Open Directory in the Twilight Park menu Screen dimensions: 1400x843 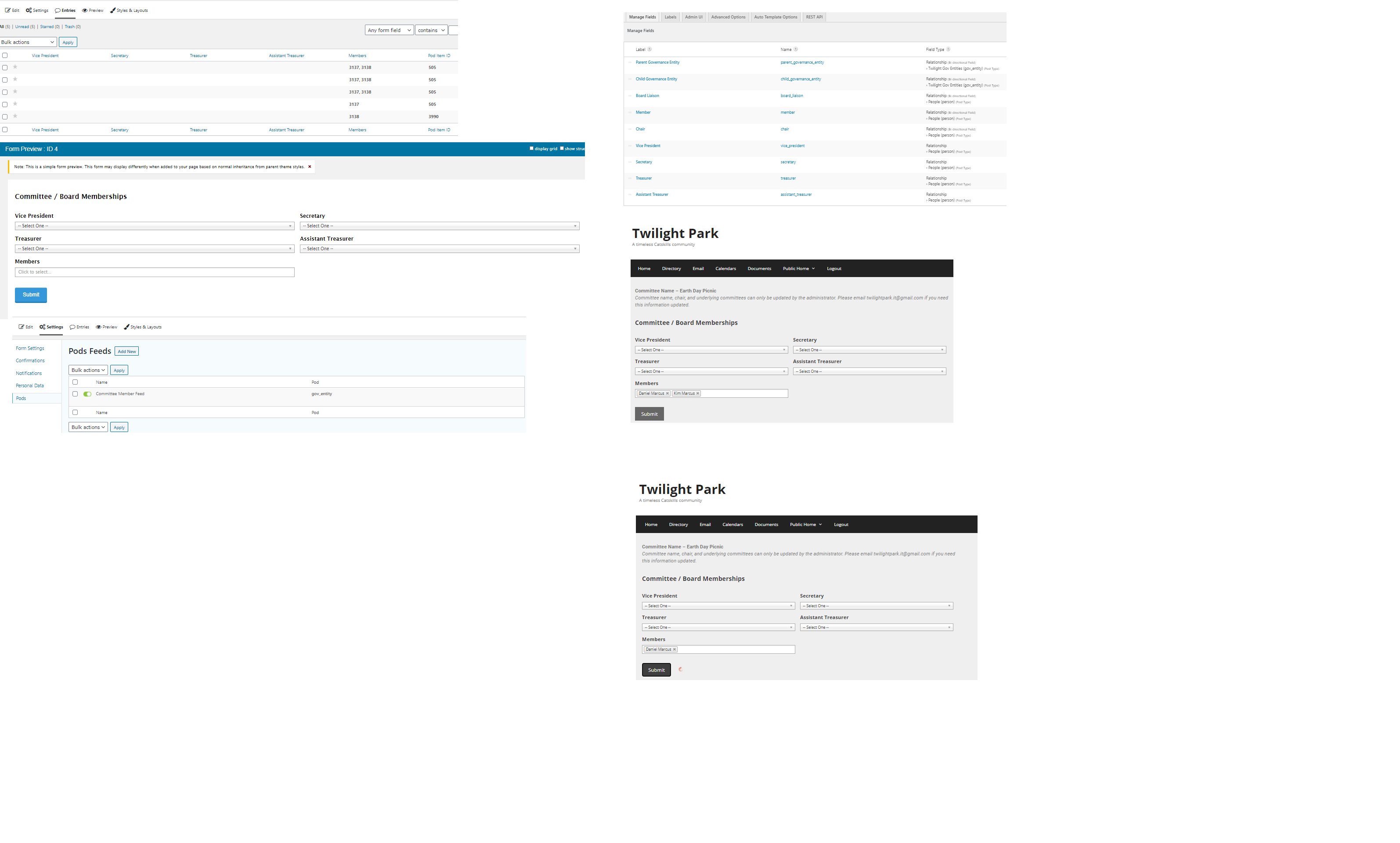point(671,268)
